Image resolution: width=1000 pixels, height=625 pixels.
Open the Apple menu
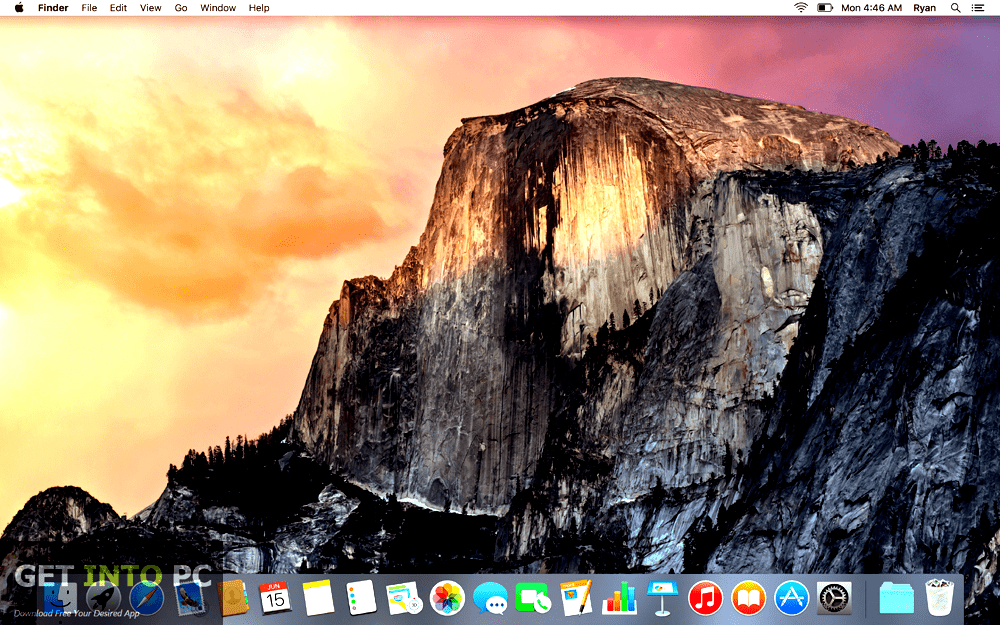(x=18, y=8)
